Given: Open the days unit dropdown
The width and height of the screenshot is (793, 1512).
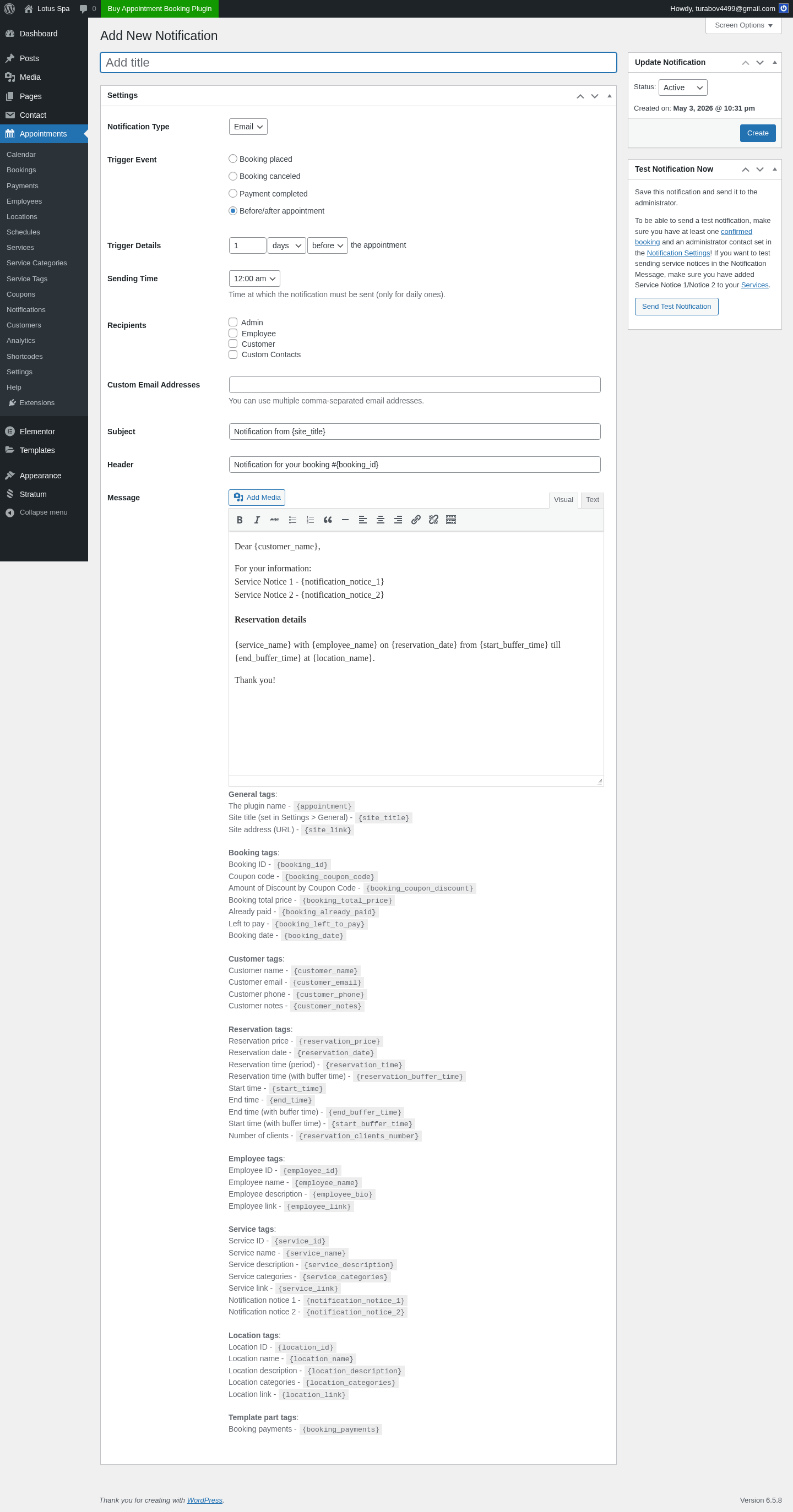Looking at the screenshot, I should (x=287, y=245).
